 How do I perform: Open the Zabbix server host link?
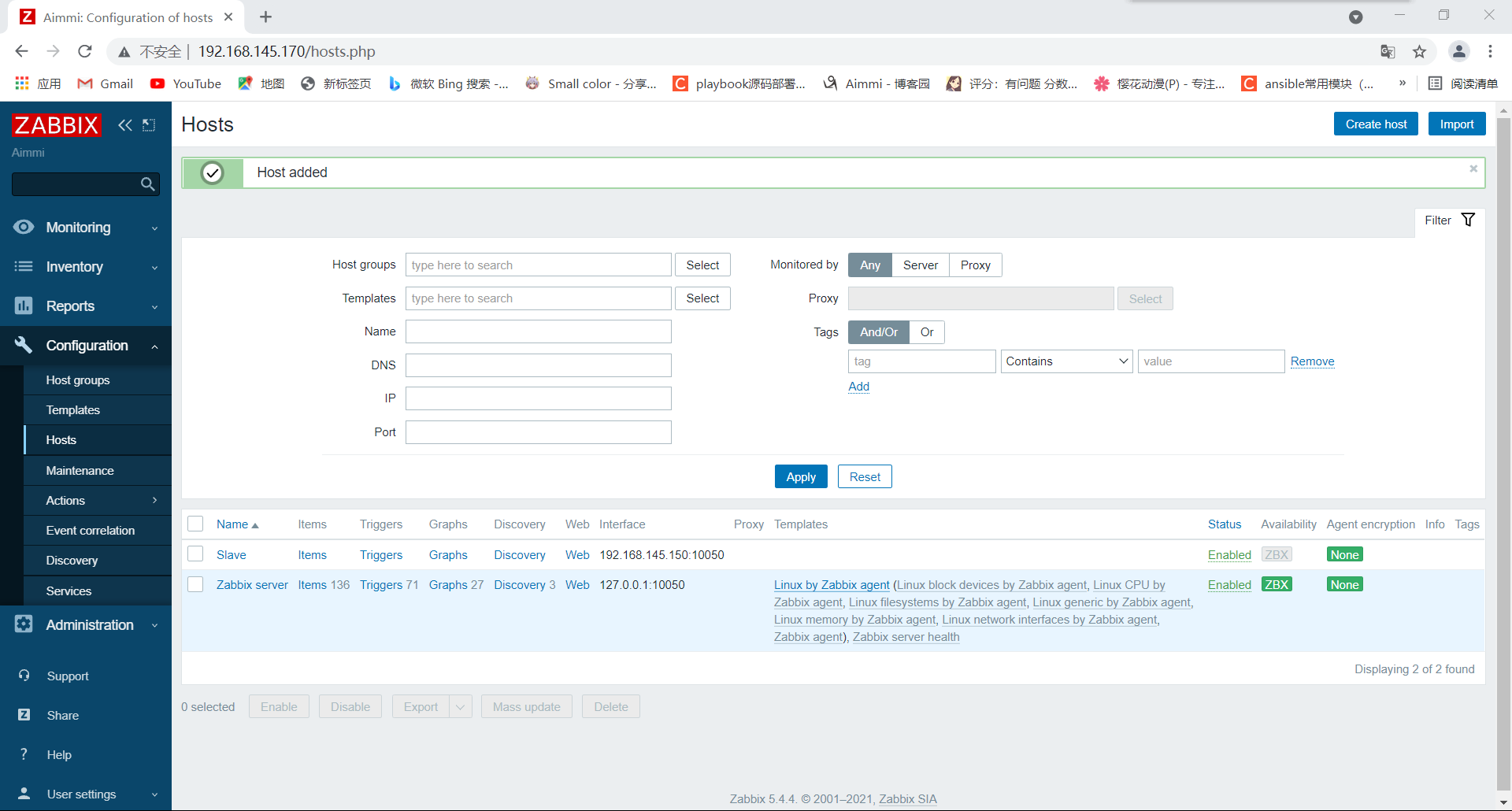pos(252,585)
